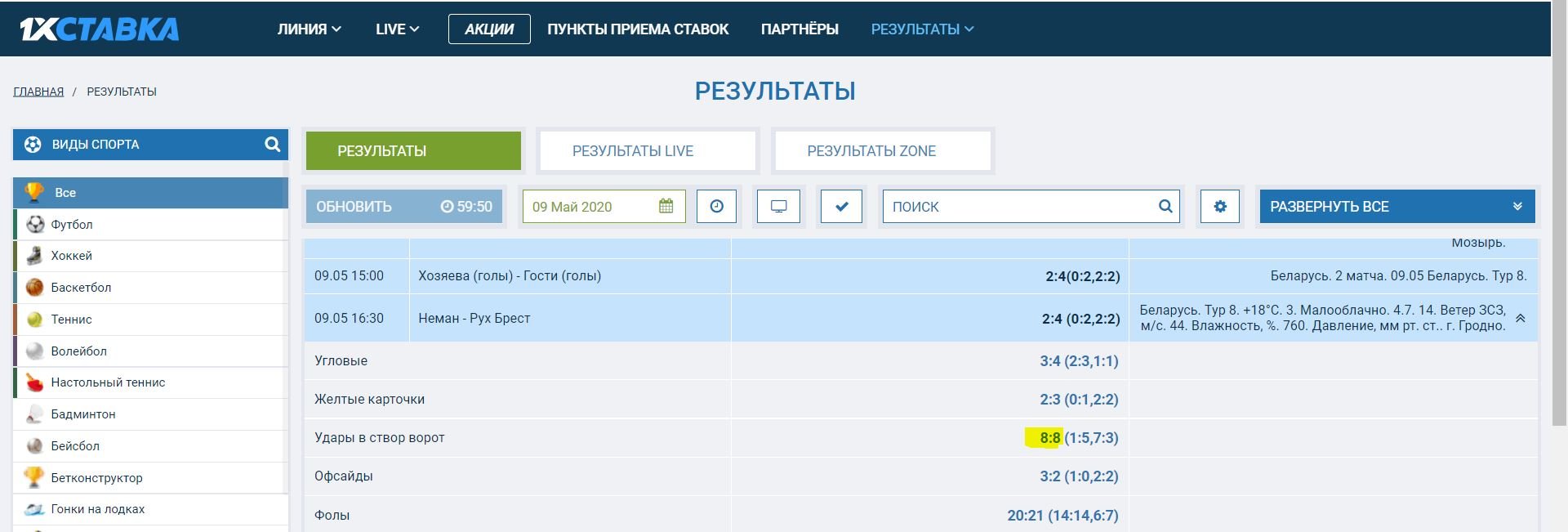Viewport: 1568px width, 532px height.
Task: Click the ОБНОВИТЬ refresh button
Action: pyautogui.click(x=403, y=207)
